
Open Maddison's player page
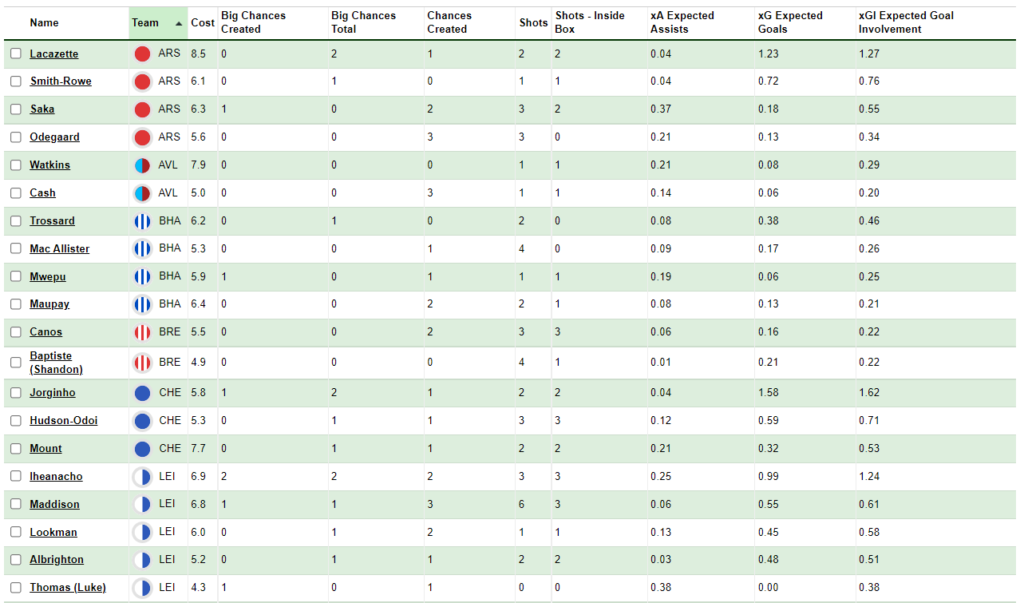(x=54, y=505)
